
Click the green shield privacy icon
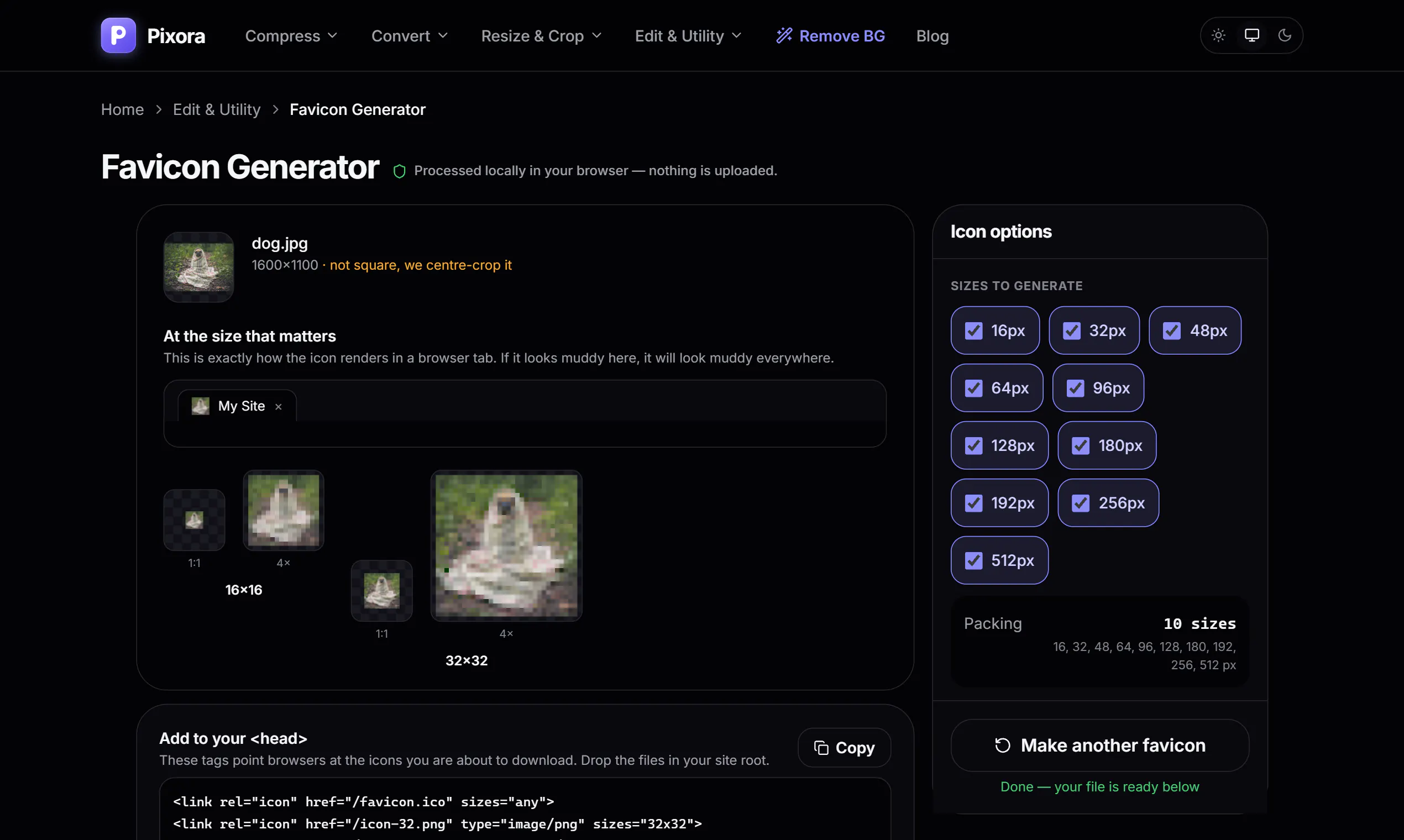(x=399, y=171)
